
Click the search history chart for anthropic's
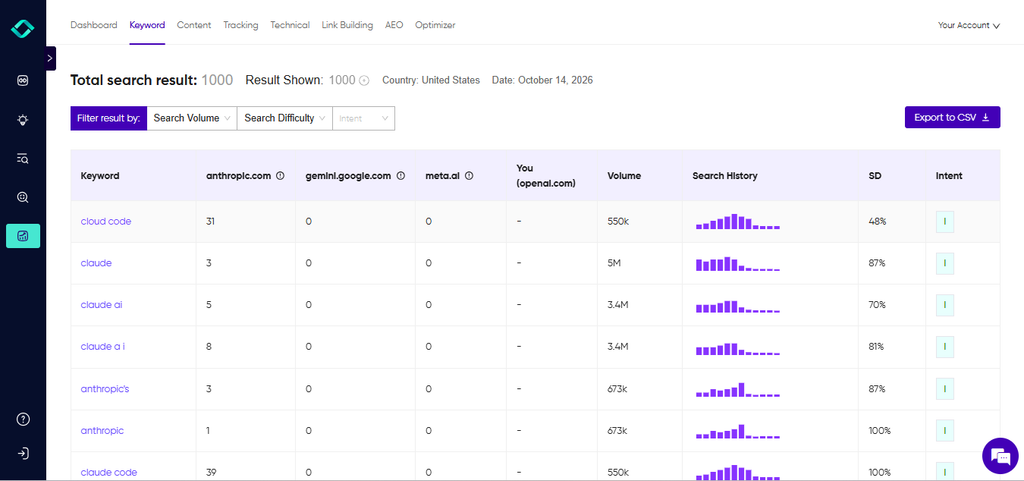click(x=738, y=390)
